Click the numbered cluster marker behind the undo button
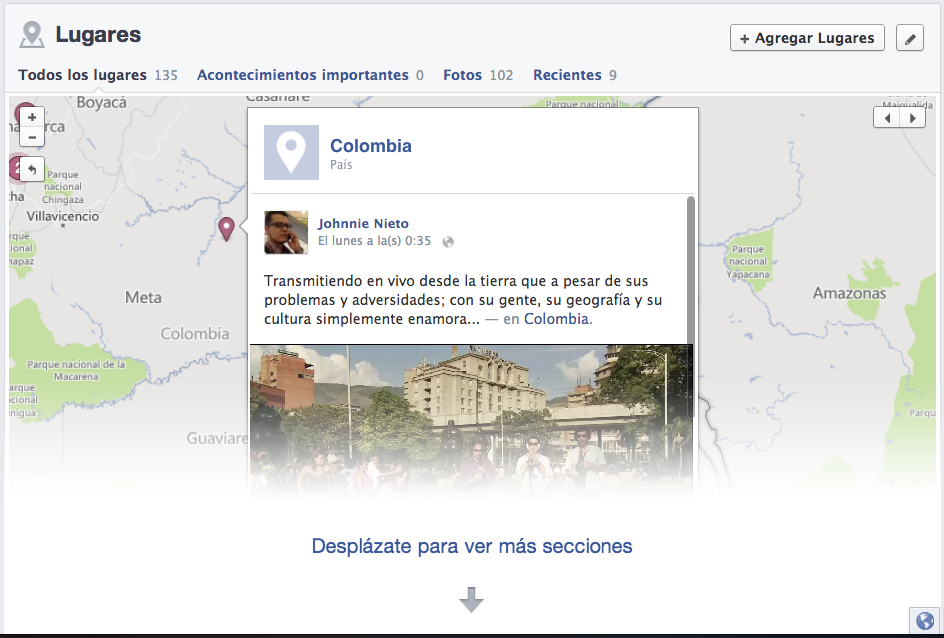The image size is (944, 638). tap(14, 168)
